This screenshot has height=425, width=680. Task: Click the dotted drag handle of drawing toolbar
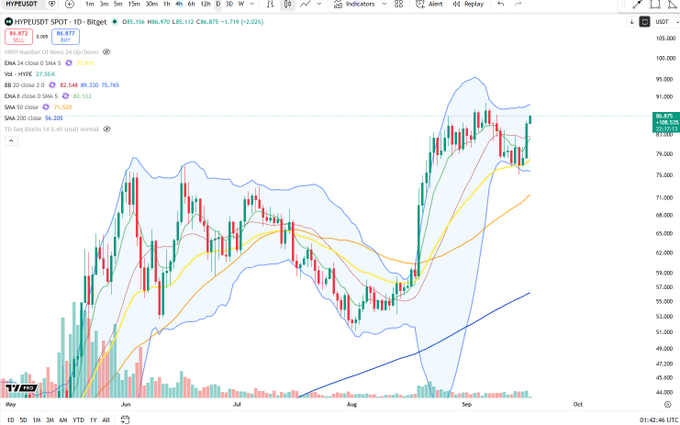pos(623,4)
